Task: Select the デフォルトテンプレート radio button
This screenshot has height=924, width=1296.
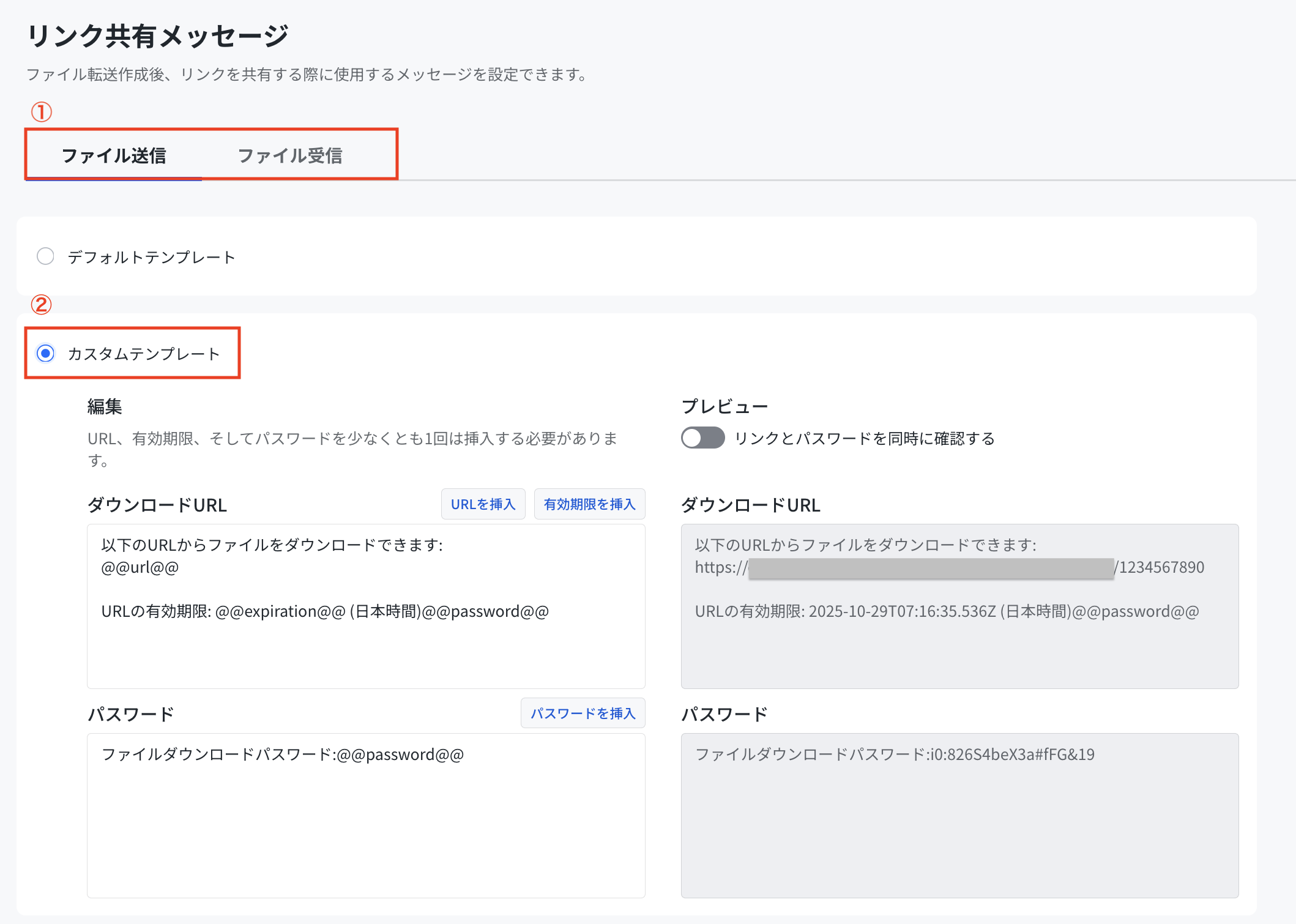Action: pos(45,256)
